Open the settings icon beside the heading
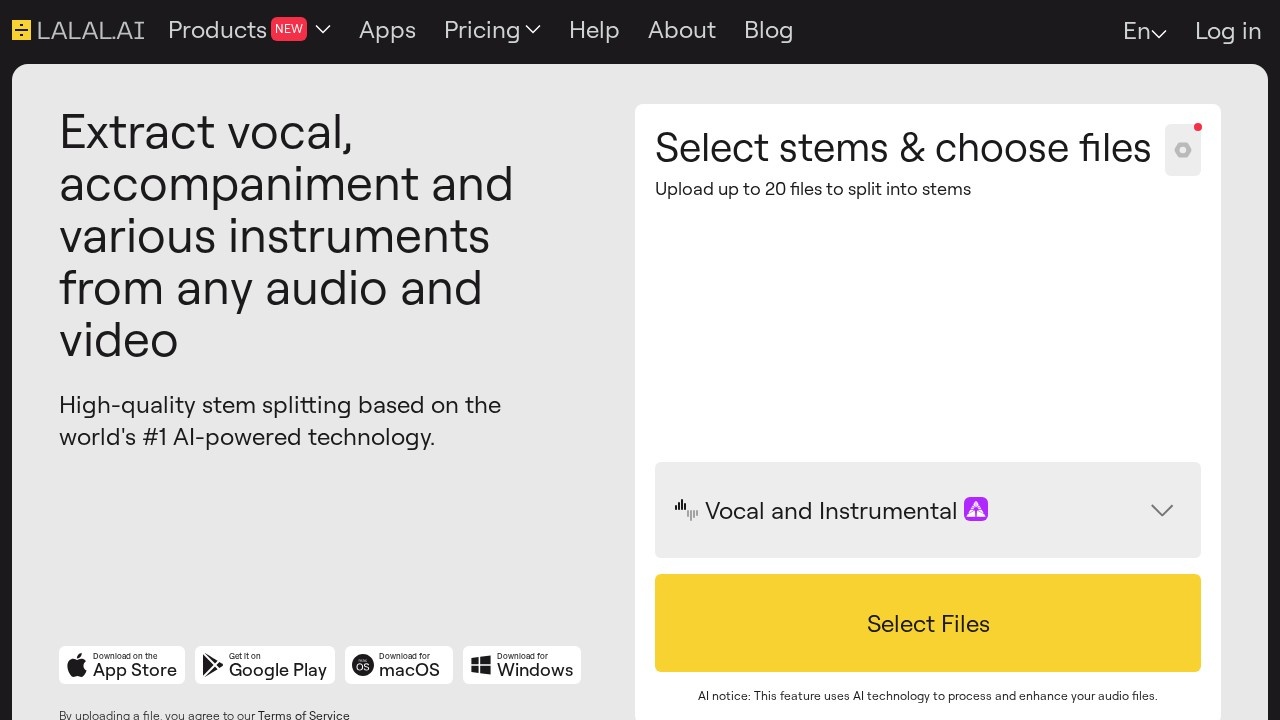Screen dimensions: 1280x720 coord(1182,150)
